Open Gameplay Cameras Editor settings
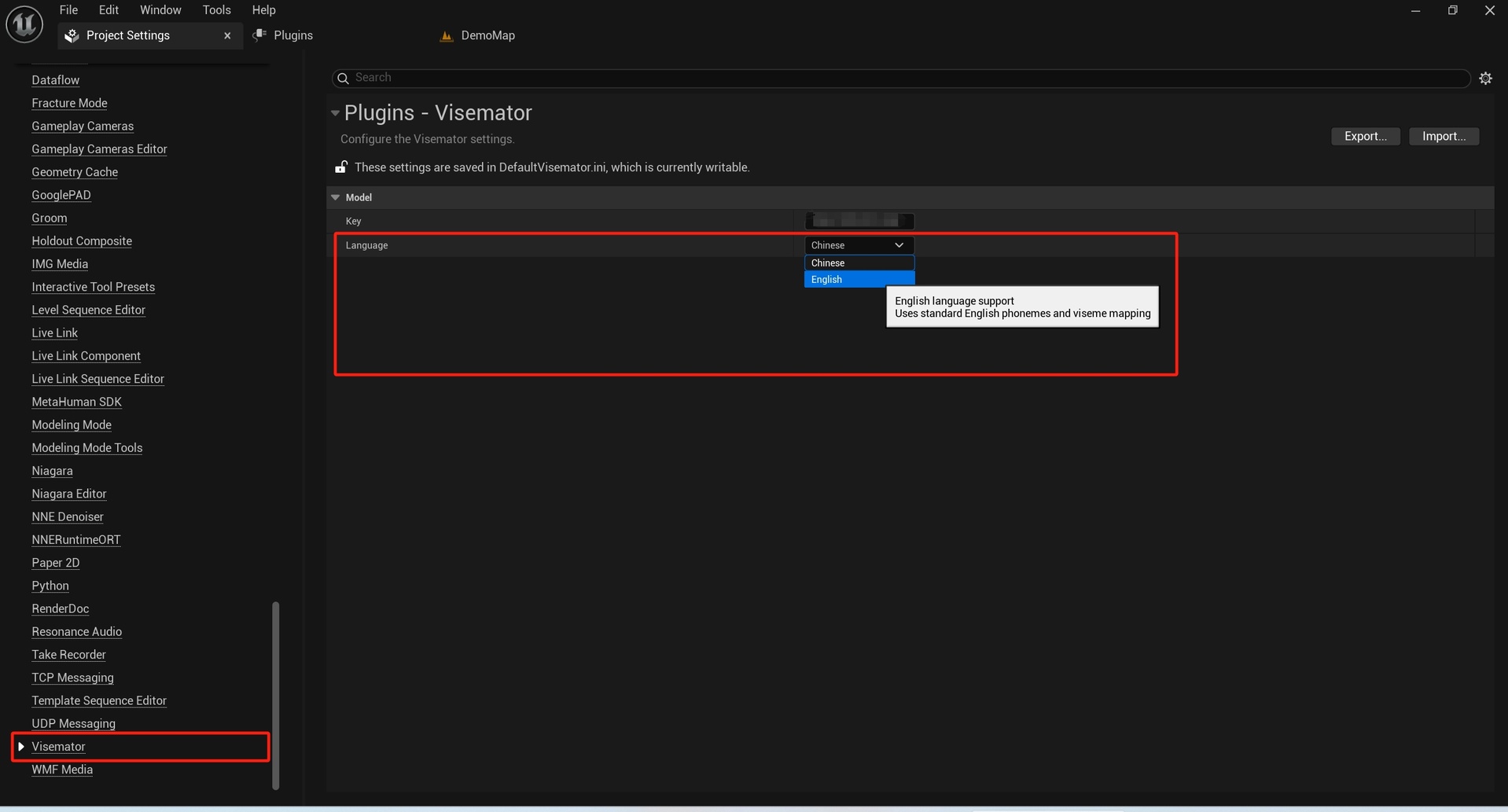This screenshot has width=1508, height=812. [99, 149]
